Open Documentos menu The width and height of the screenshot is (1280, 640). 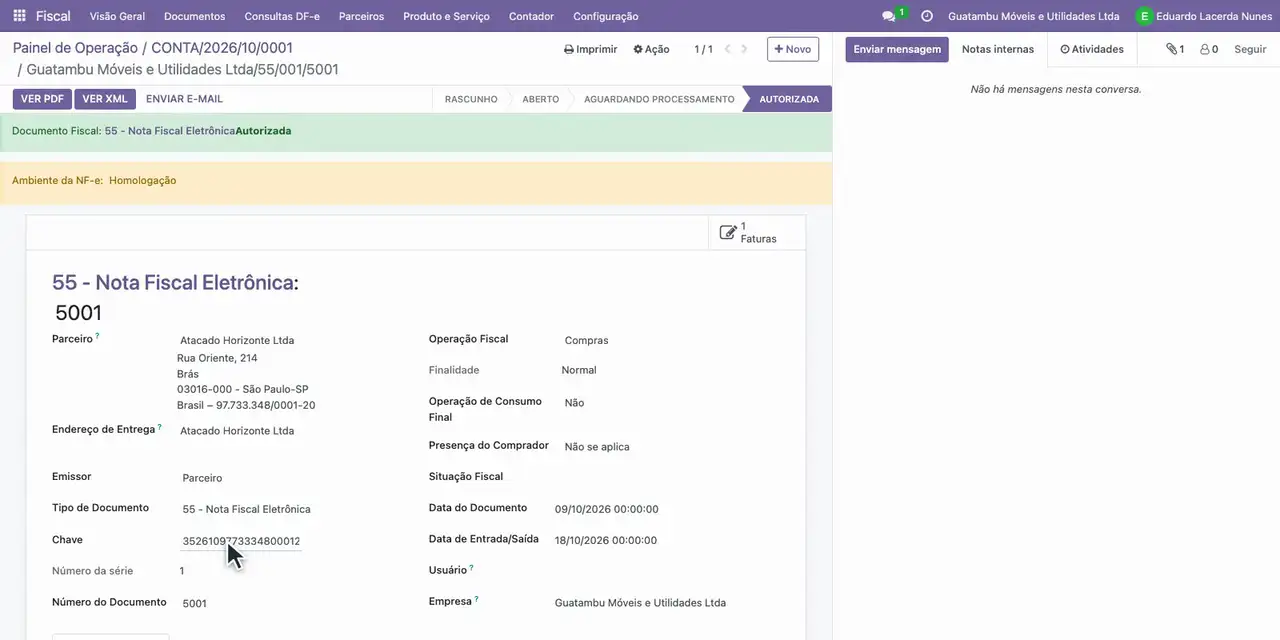coord(195,16)
